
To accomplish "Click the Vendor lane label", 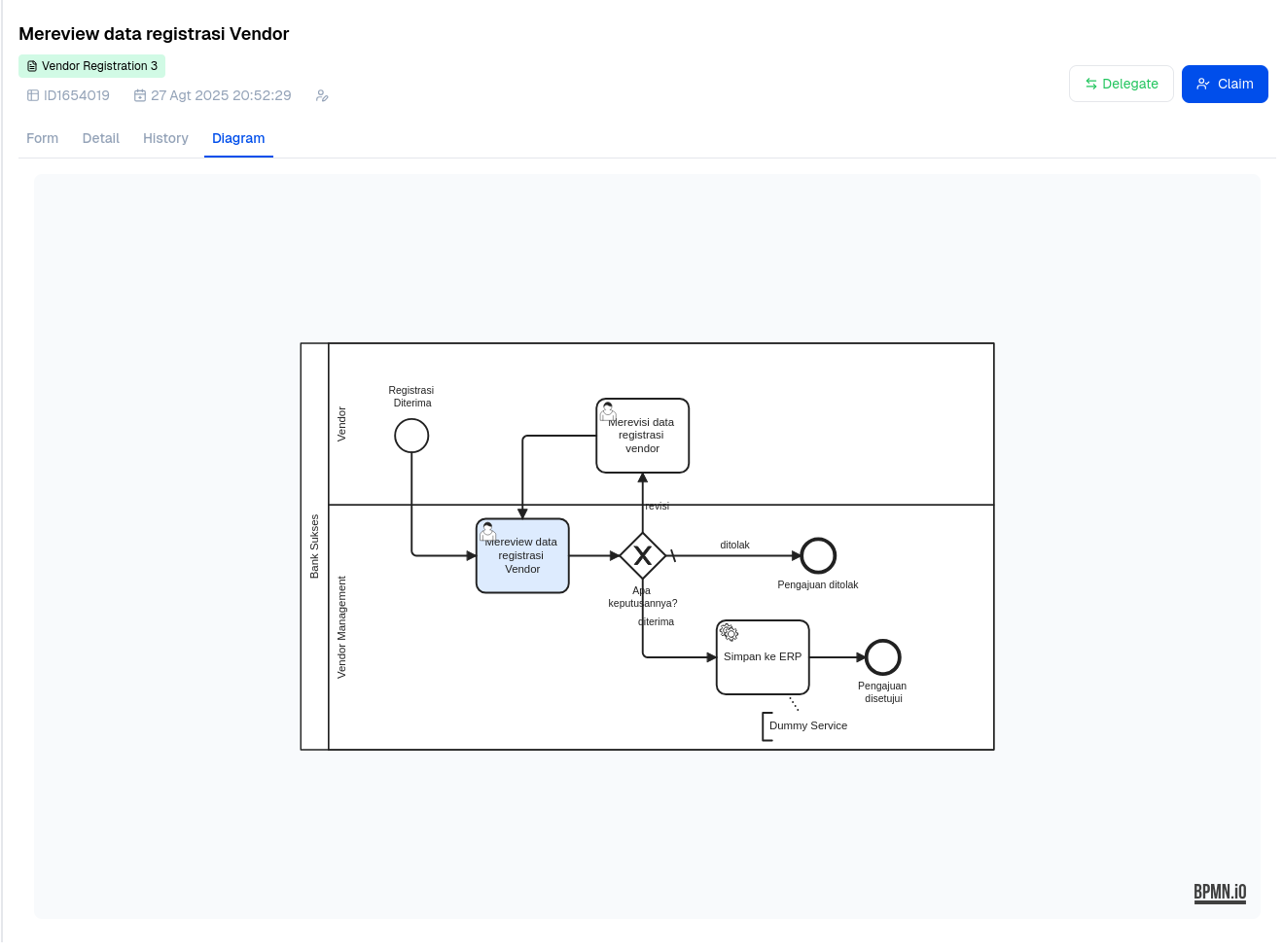I will tap(341, 424).
